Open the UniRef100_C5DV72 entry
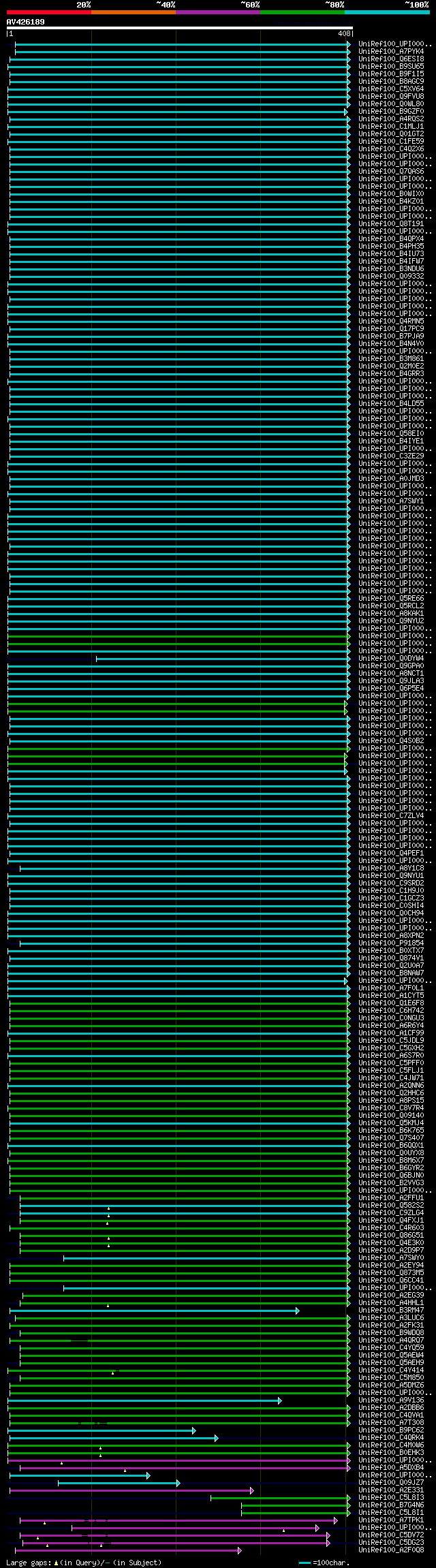436x1568 pixels. 391,1535
